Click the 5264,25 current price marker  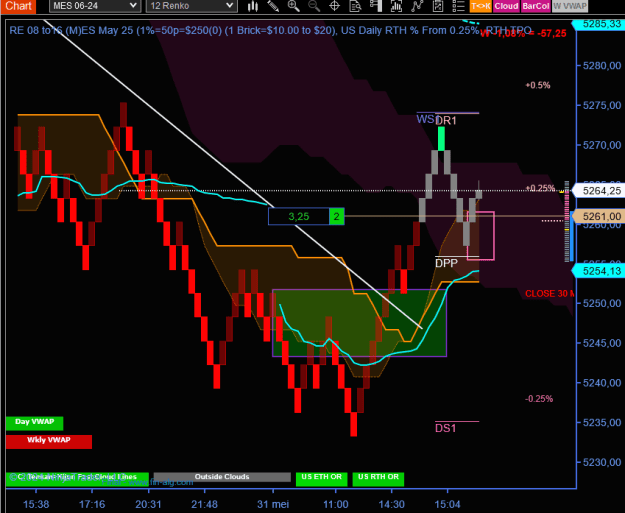click(598, 191)
